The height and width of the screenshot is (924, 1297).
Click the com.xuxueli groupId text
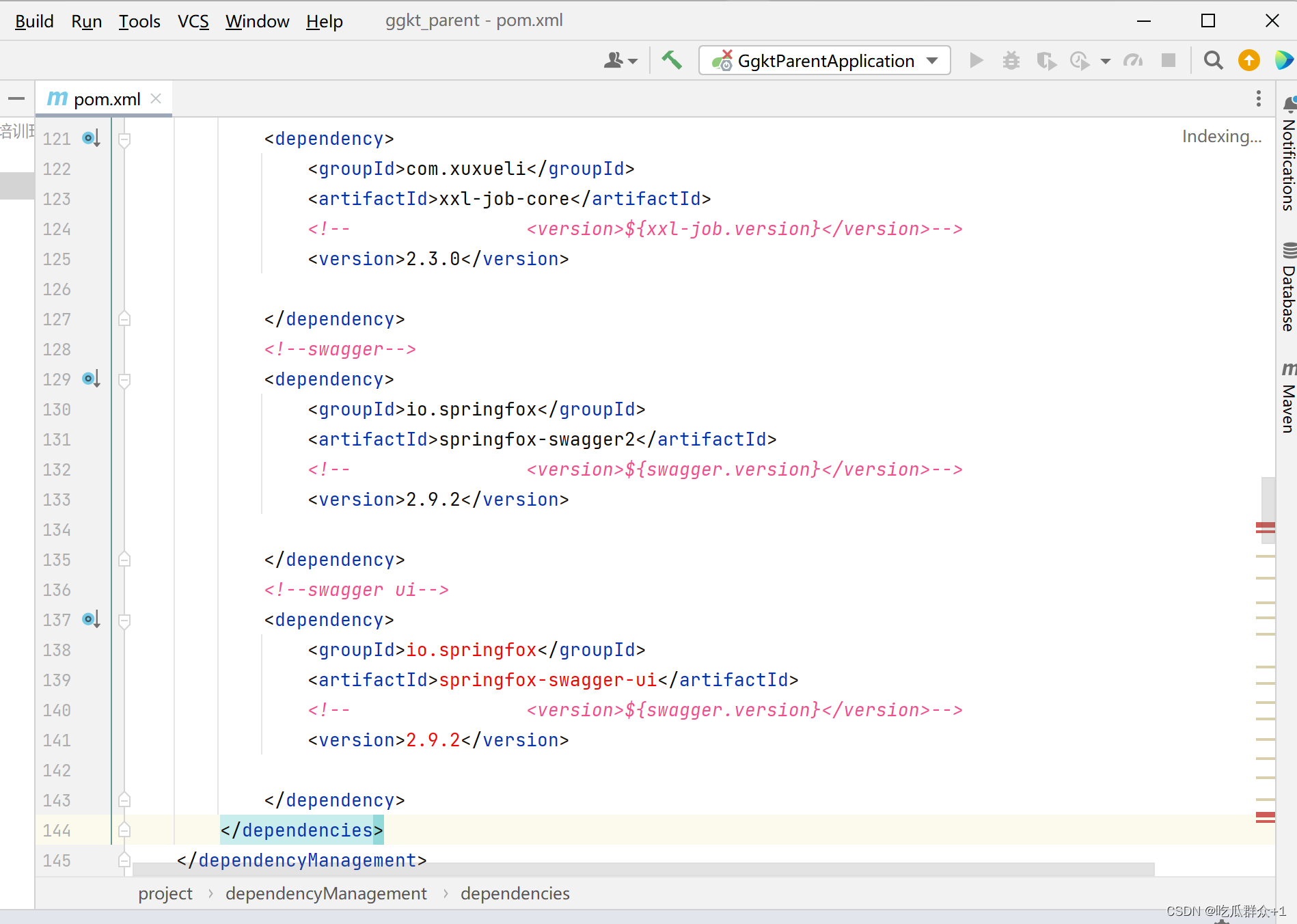click(466, 169)
